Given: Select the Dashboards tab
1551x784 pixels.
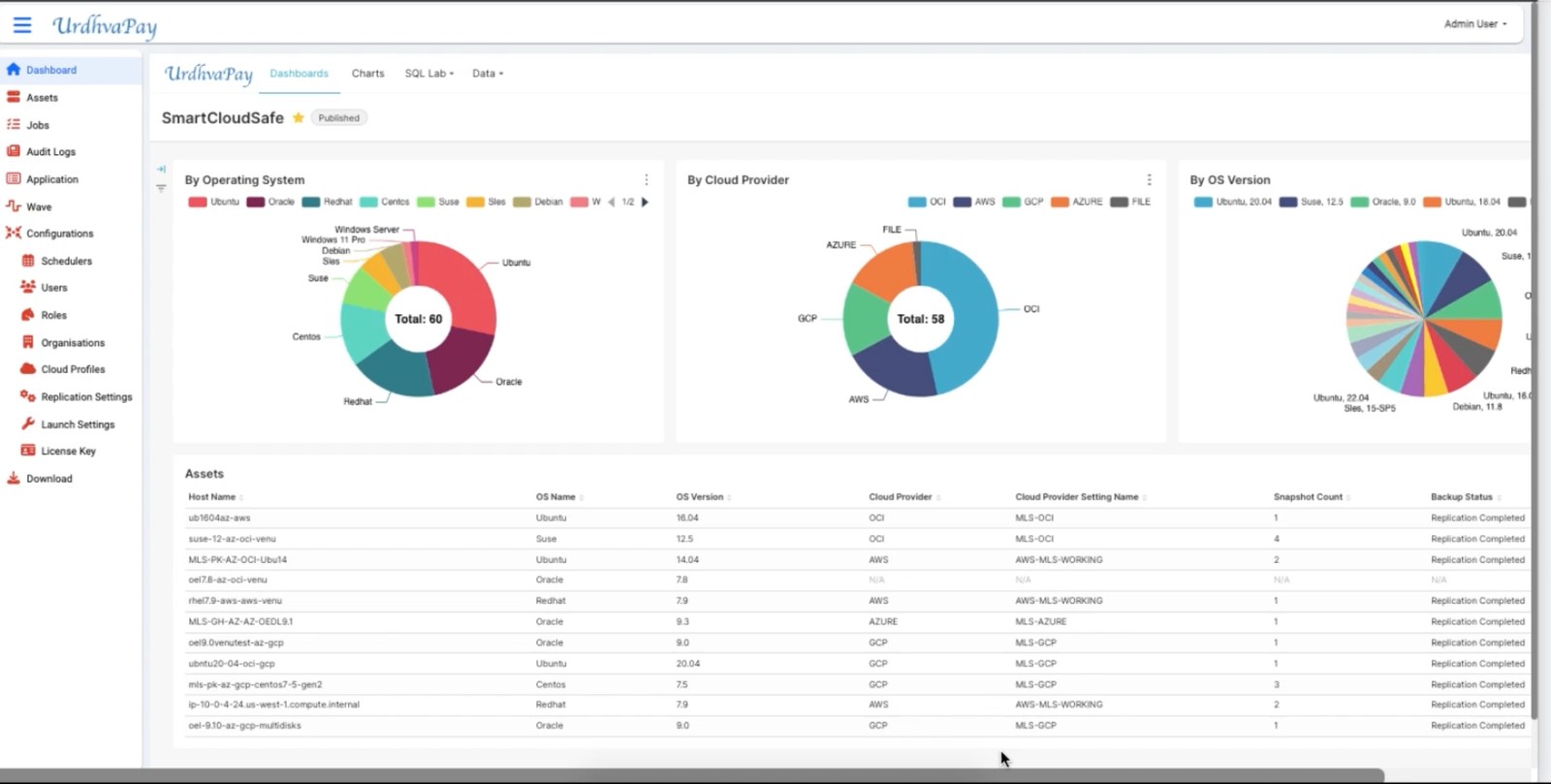Looking at the screenshot, I should point(299,74).
